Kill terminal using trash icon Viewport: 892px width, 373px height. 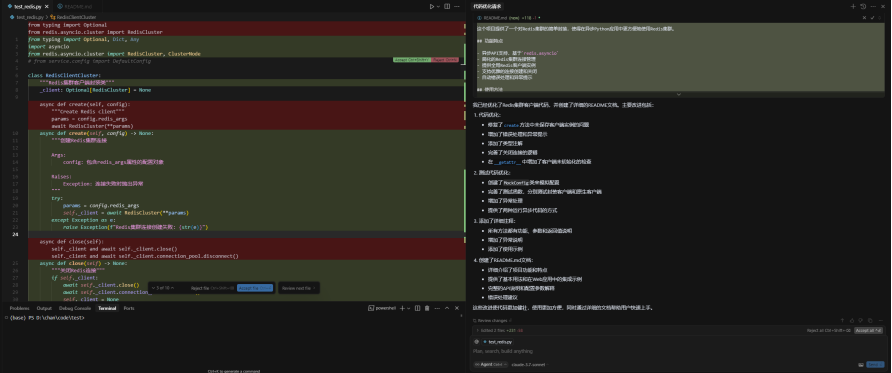click(427, 308)
